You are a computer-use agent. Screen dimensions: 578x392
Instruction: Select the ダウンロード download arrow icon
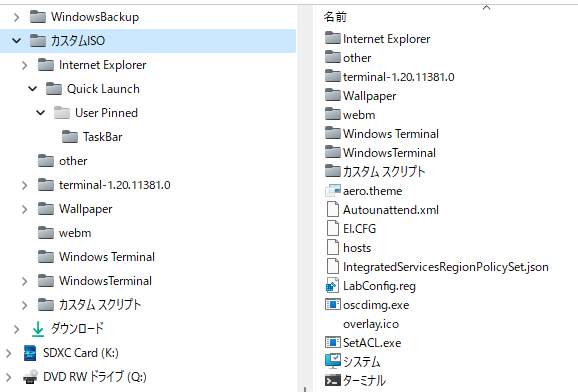pyautogui.click(x=38, y=329)
